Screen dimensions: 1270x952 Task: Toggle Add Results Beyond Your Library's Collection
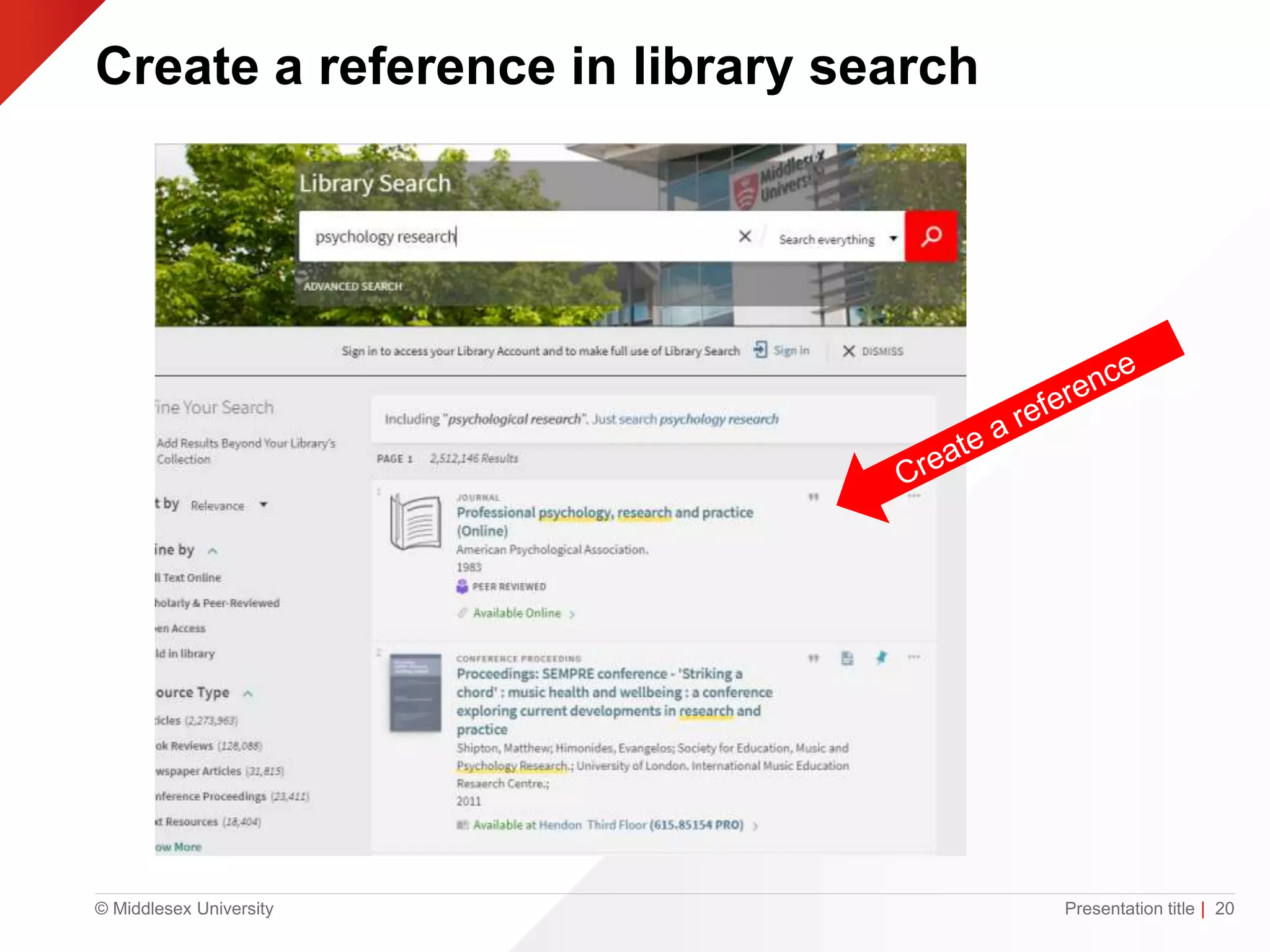click(246, 451)
